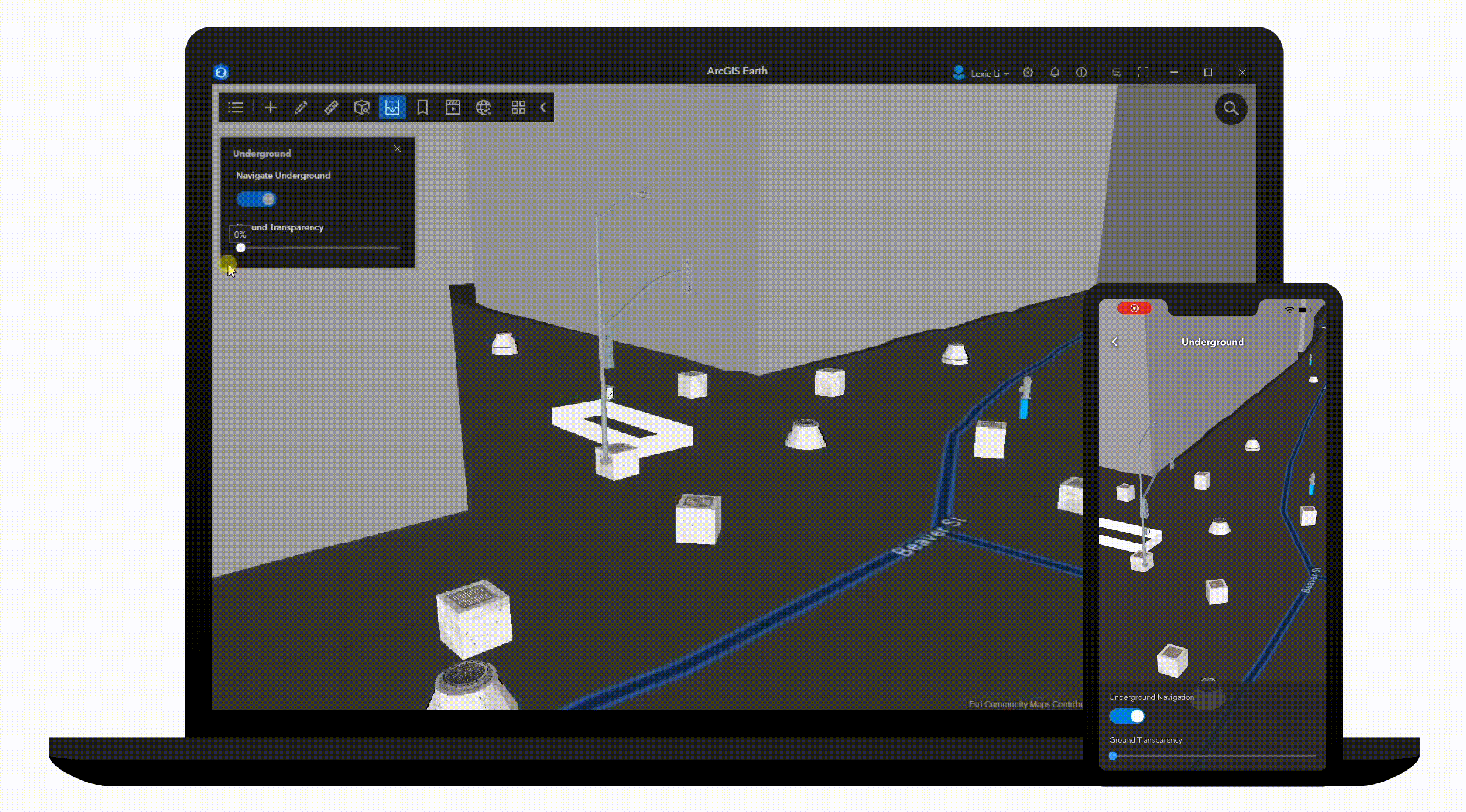1466x812 pixels.
Task: Open the 3D interactive analysis cube tool
Action: (362, 108)
